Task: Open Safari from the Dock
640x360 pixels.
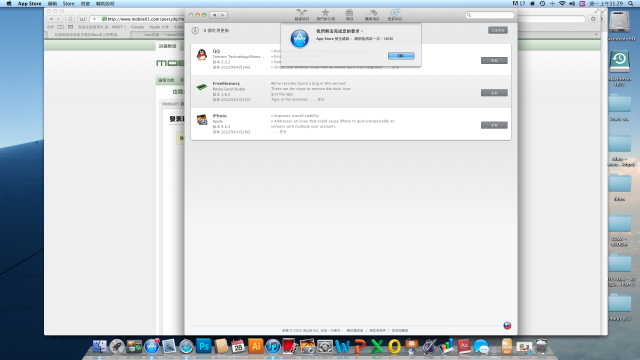Action: (x=186, y=347)
